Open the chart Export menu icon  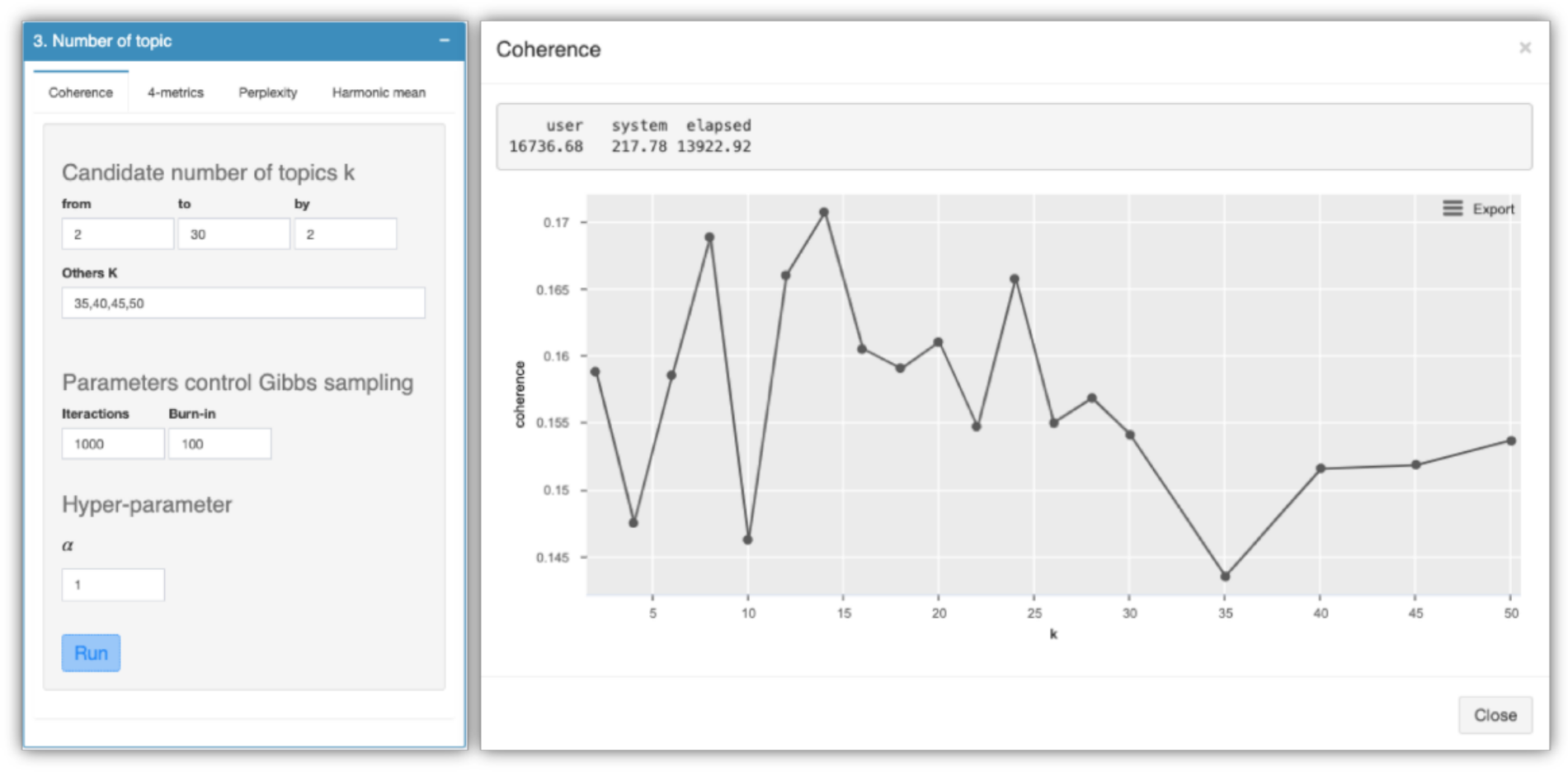tap(1453, 209)
